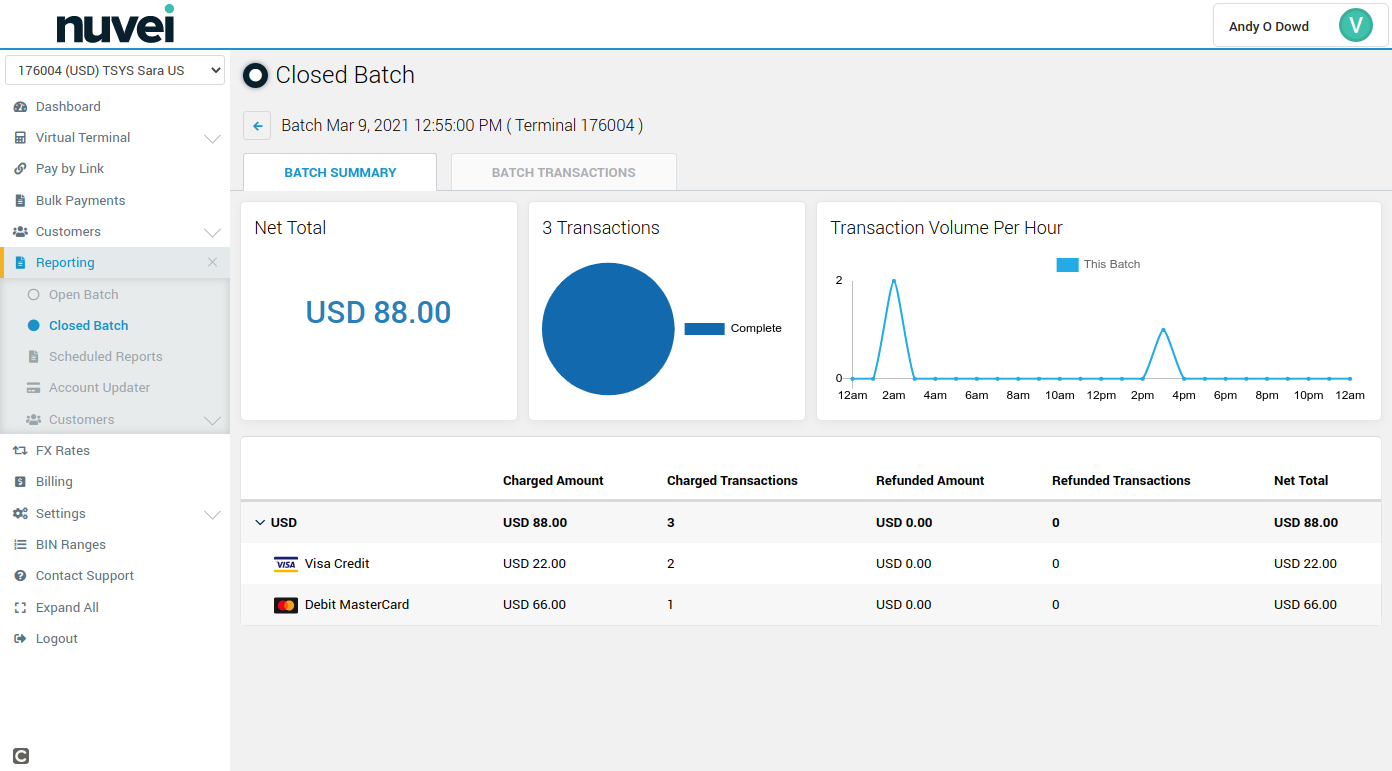Screen dimensions: 1392x771
Task: Switch to Batch Transactions tab
Action: coord(563,173)
